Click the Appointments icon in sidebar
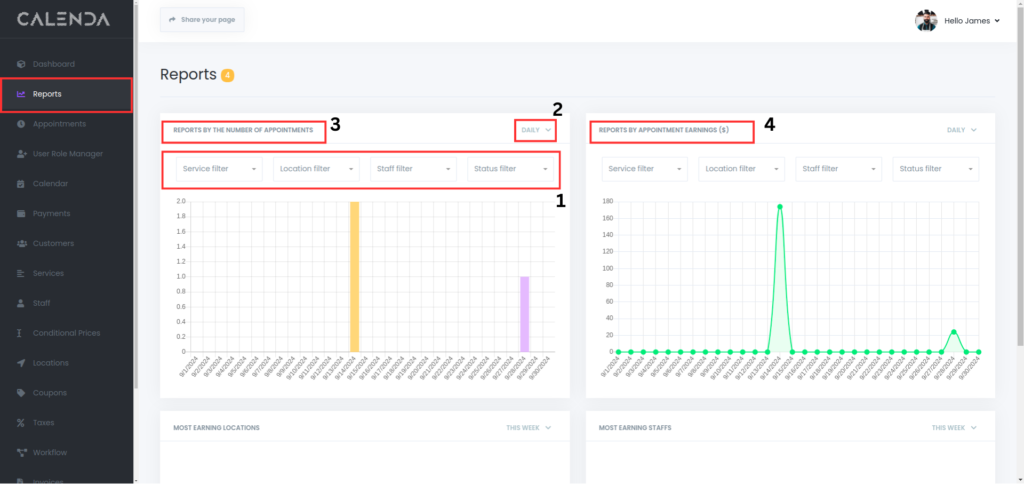 [x=21, y=124]
